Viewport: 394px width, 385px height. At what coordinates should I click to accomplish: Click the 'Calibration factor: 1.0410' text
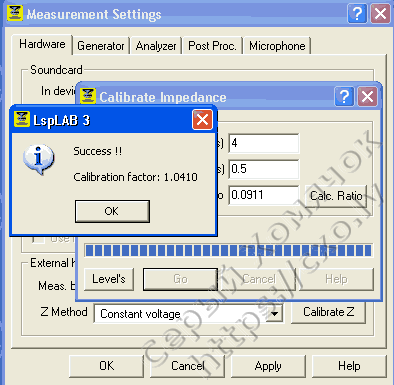pos(135,177)
